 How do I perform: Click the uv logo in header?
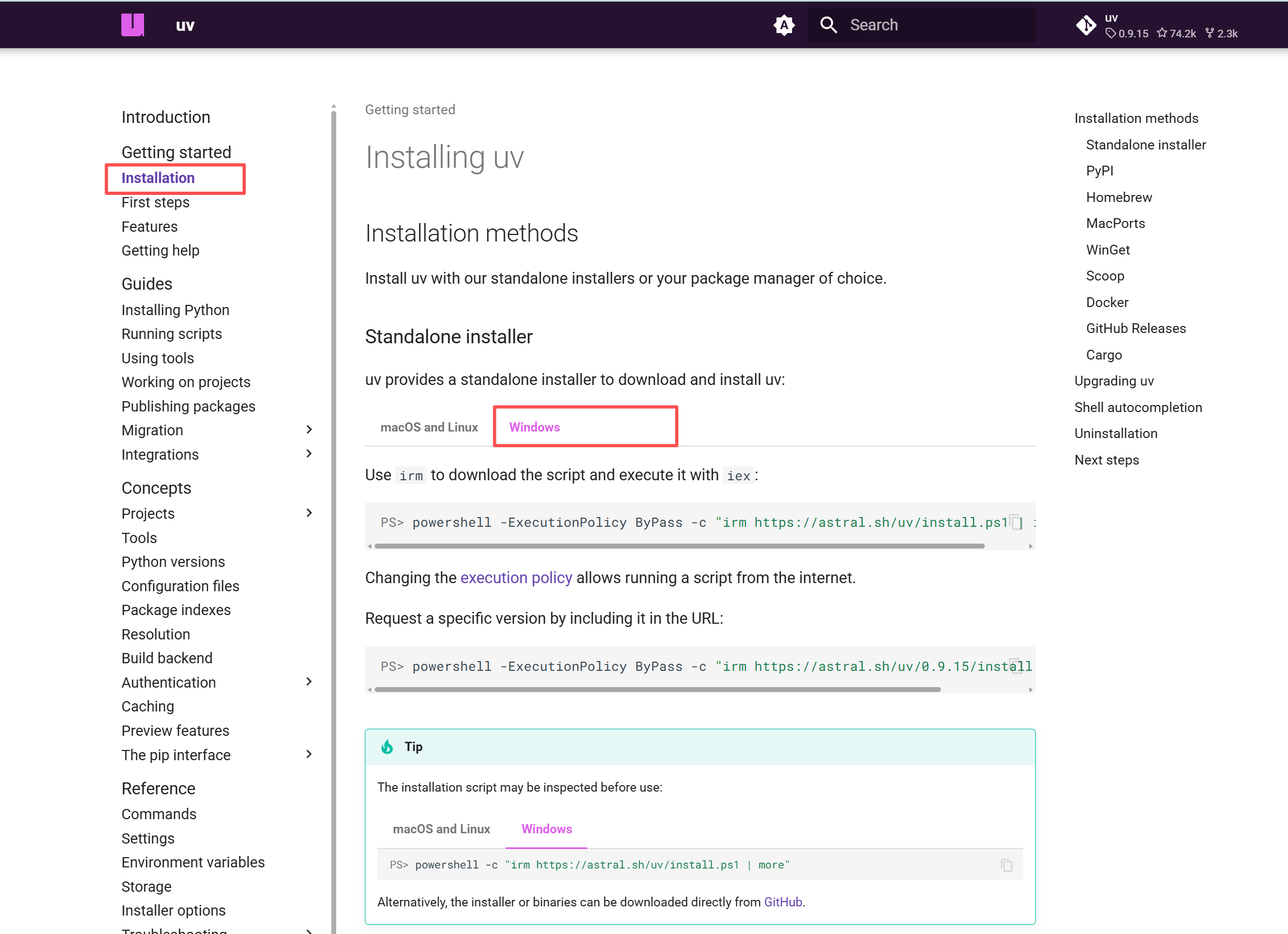(x=132, y=25)
